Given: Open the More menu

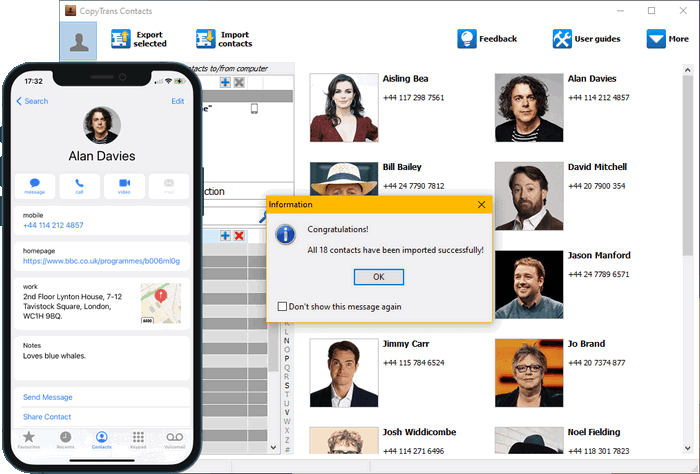Looking at the screenshot, I should [x=667, y=39].
